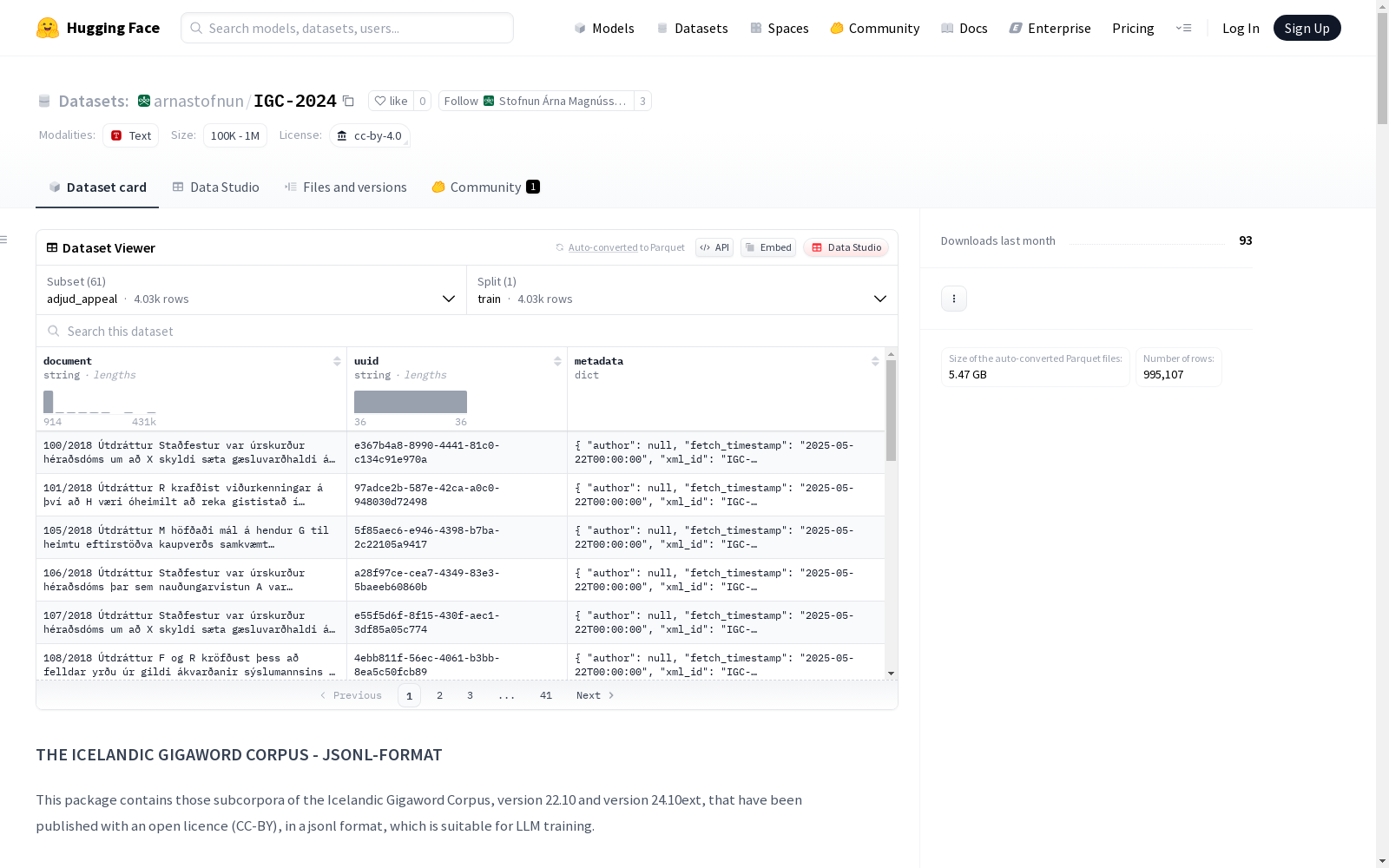1389x868 pixels.
Task: Click the table vertical scrollbar thumb
Action: [x=891, y=411]
